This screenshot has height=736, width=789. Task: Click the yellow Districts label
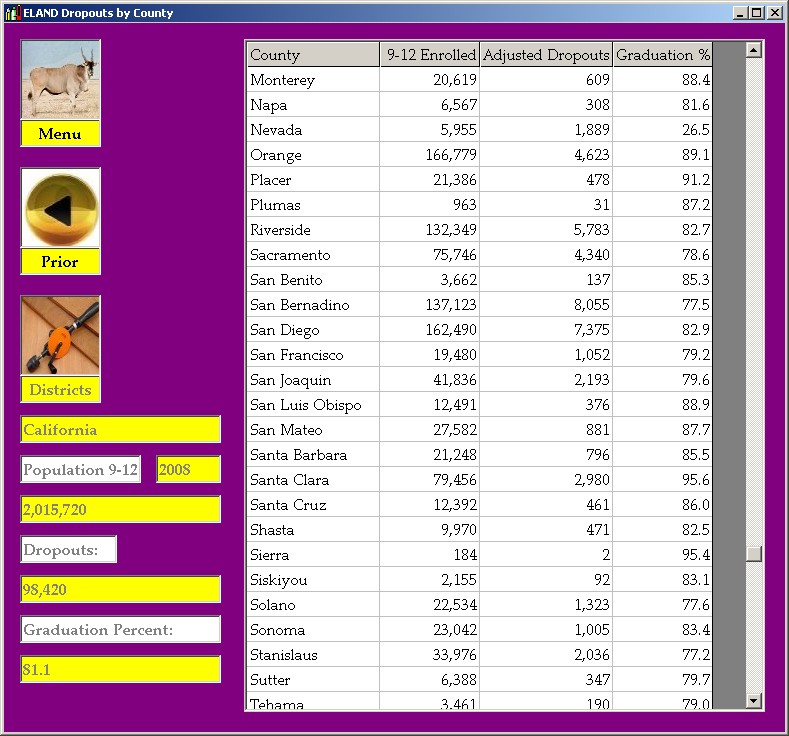click(60, 390)
